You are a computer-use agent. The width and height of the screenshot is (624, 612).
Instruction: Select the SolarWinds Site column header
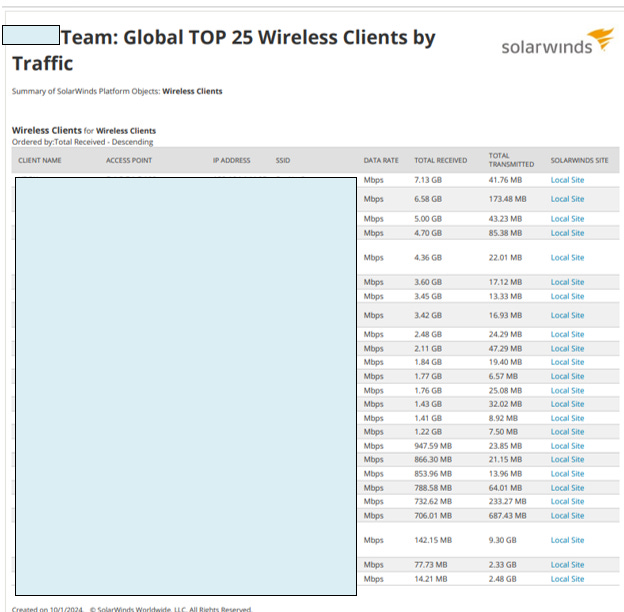(579, 160)
